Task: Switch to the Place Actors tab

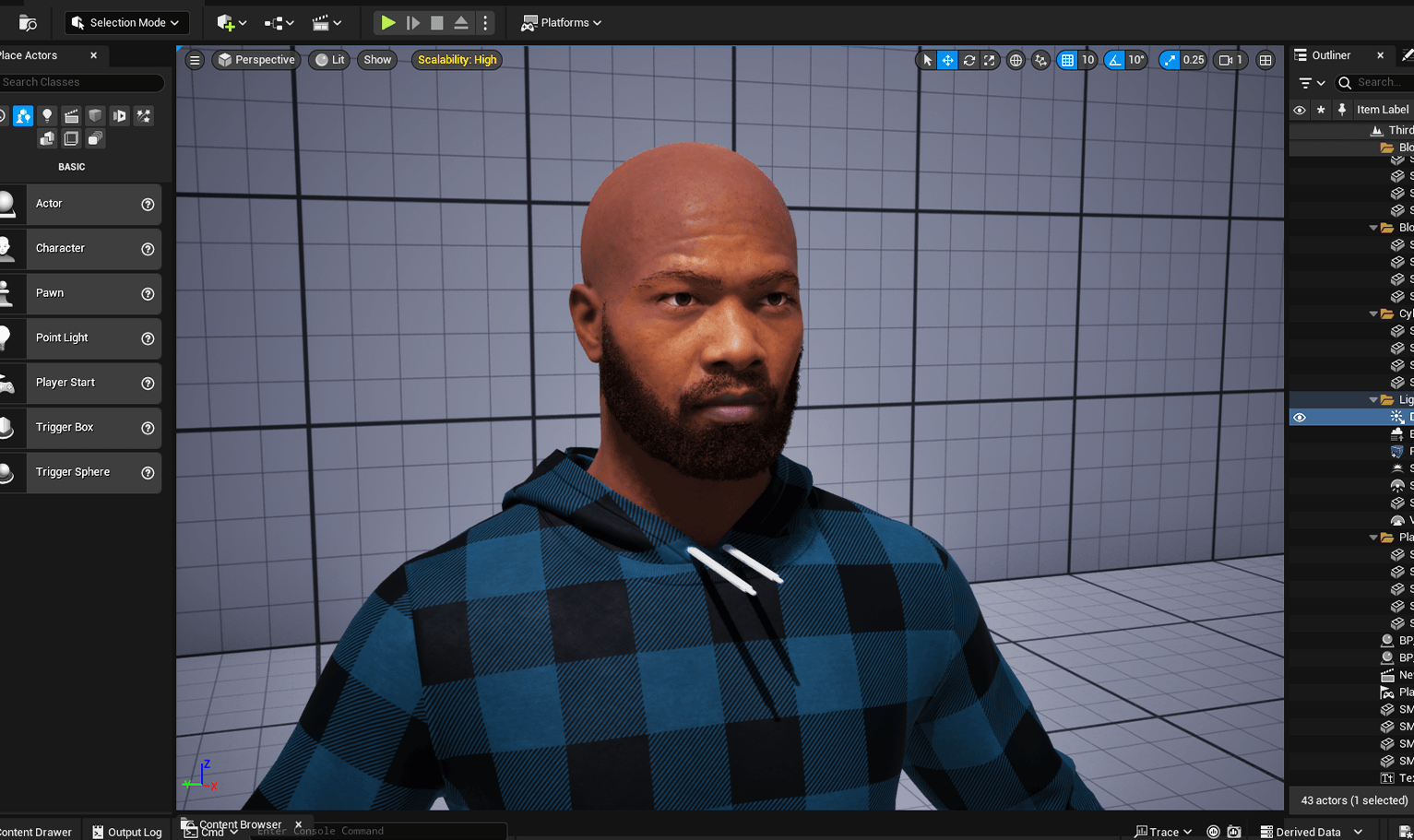Action: tap(30, 55)
